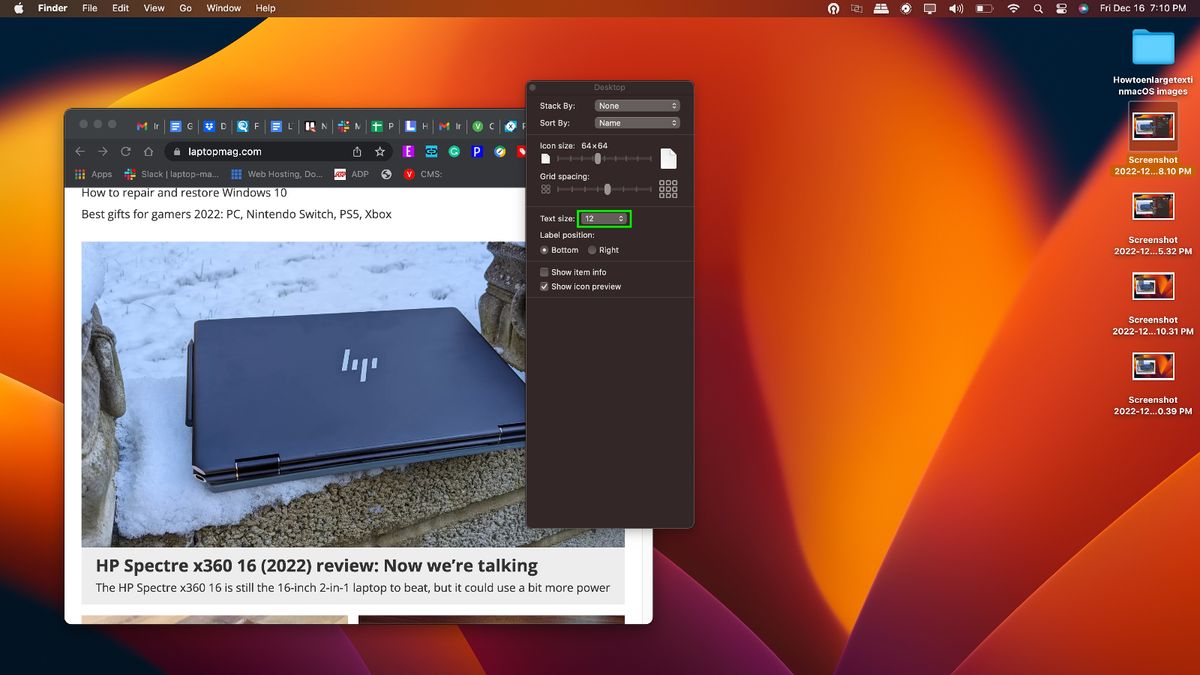Open the Help menu

[265, 8]
